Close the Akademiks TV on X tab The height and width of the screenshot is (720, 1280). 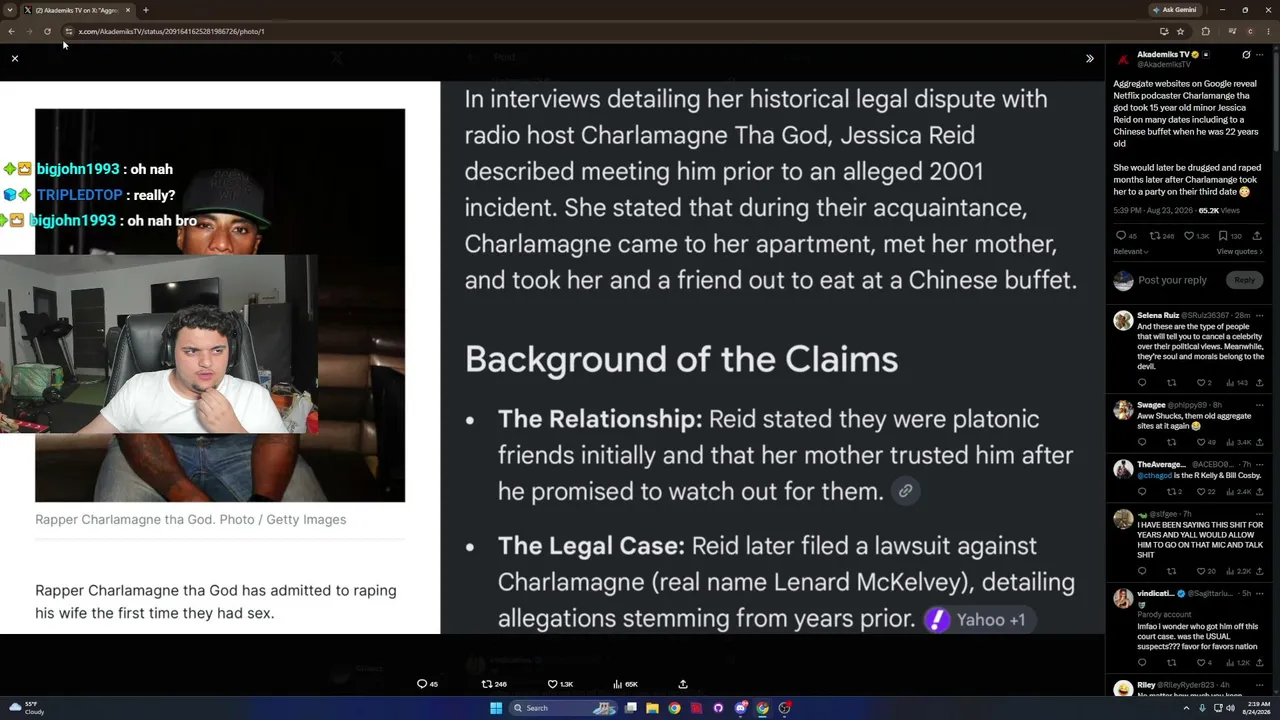[x=128, y=10]
